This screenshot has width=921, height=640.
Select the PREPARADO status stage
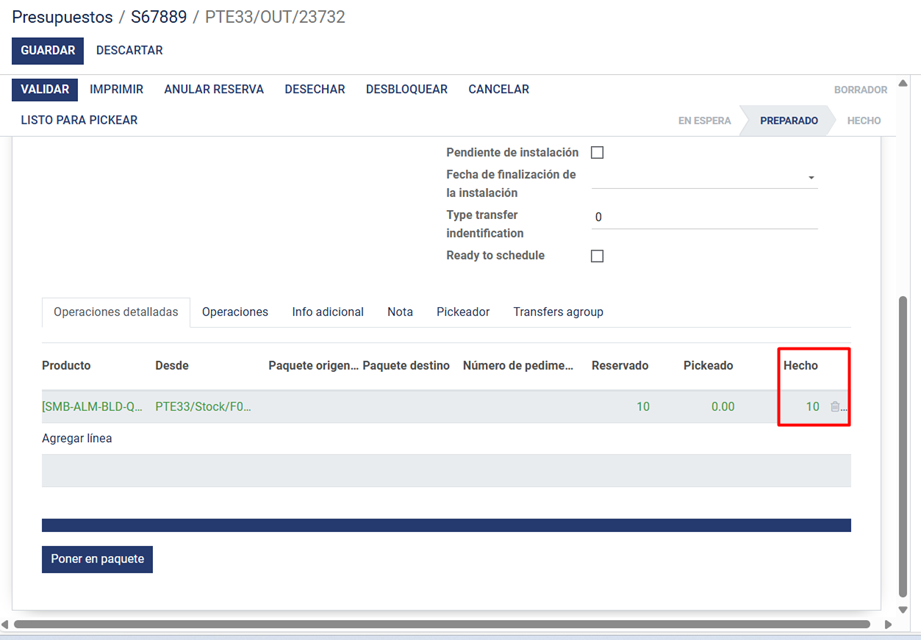tap(789, 120)
